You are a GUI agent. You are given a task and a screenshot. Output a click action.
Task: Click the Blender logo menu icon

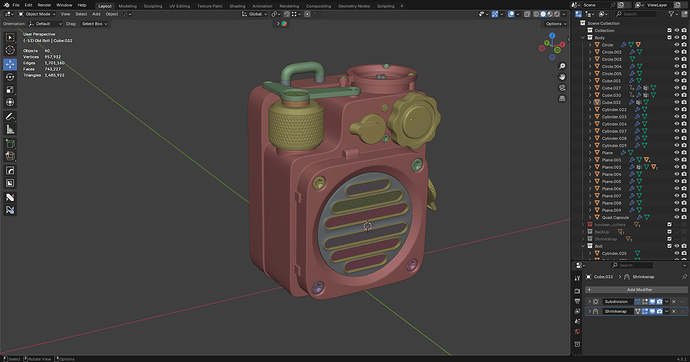click(x=6, y=5)
